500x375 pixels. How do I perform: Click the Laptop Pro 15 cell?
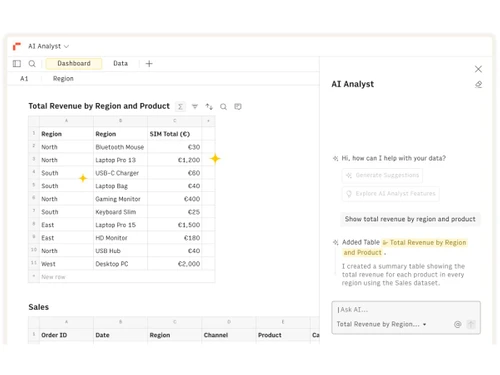pos(120,225)
